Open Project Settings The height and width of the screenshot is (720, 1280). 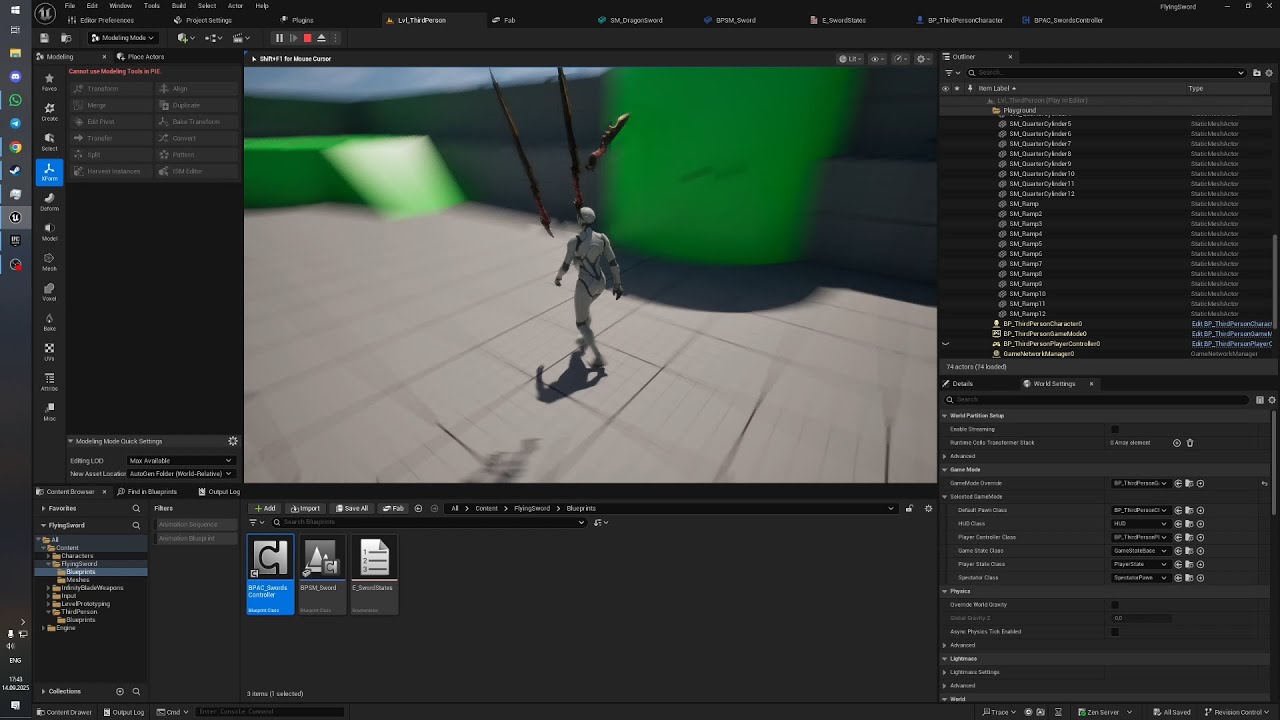click(203, 20)
